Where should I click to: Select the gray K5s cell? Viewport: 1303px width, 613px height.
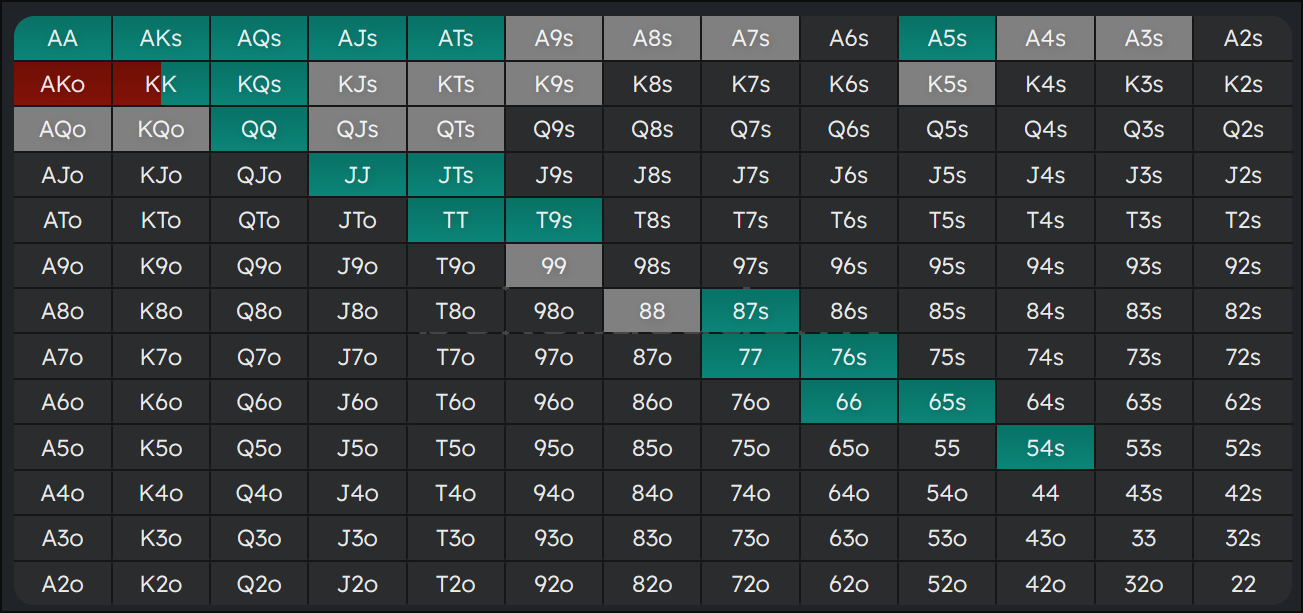coord(947,85)
